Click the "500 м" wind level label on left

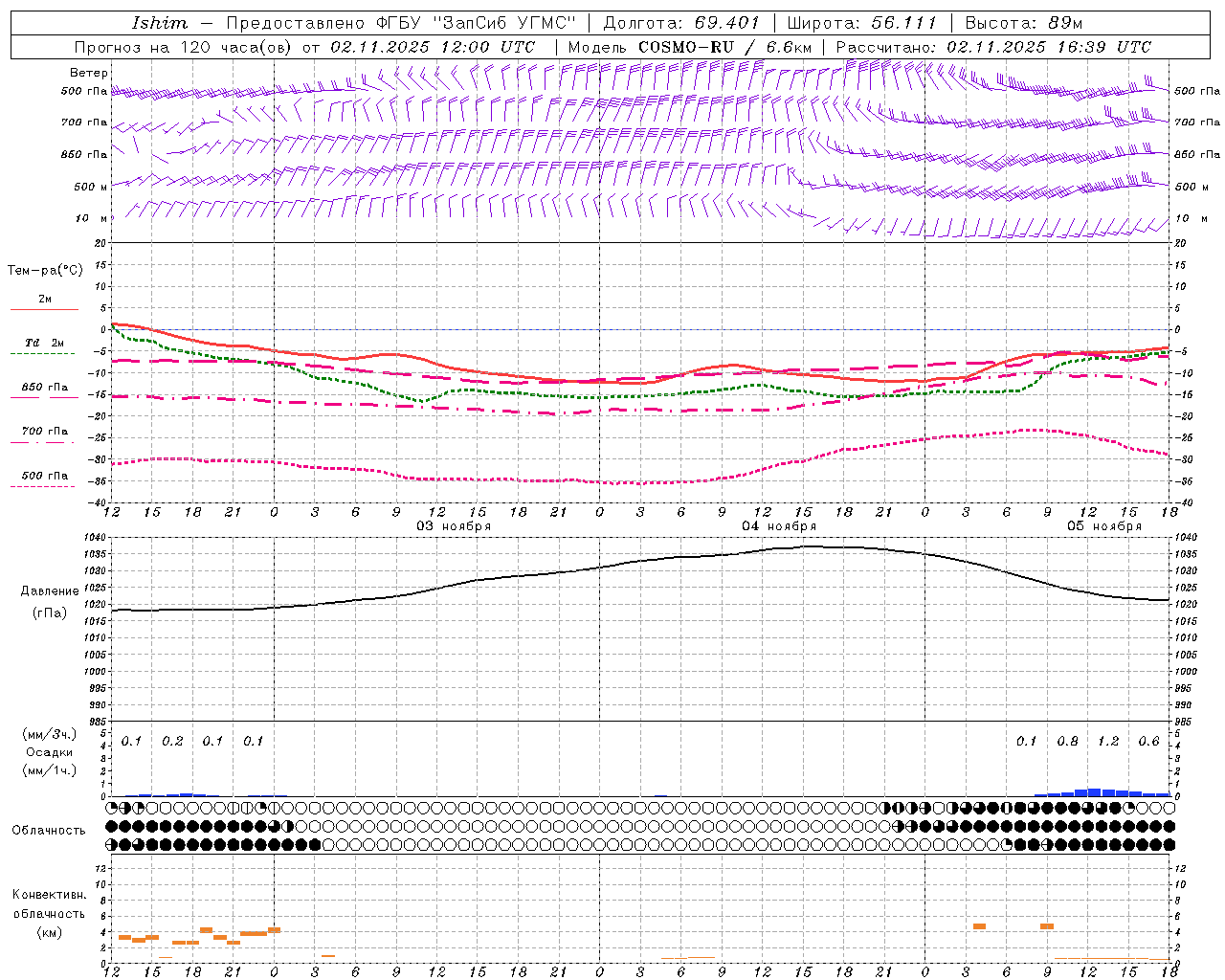[x=91, y=187]
